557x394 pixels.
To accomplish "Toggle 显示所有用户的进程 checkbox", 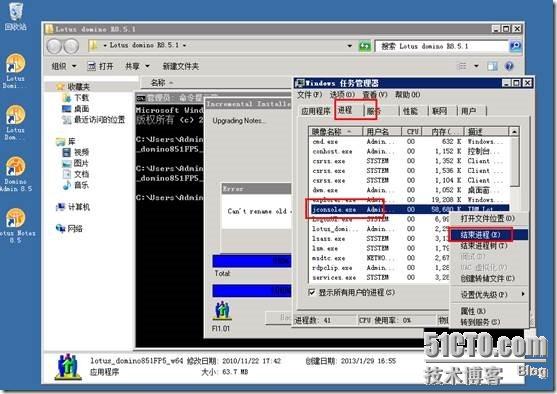I will 312,292.
